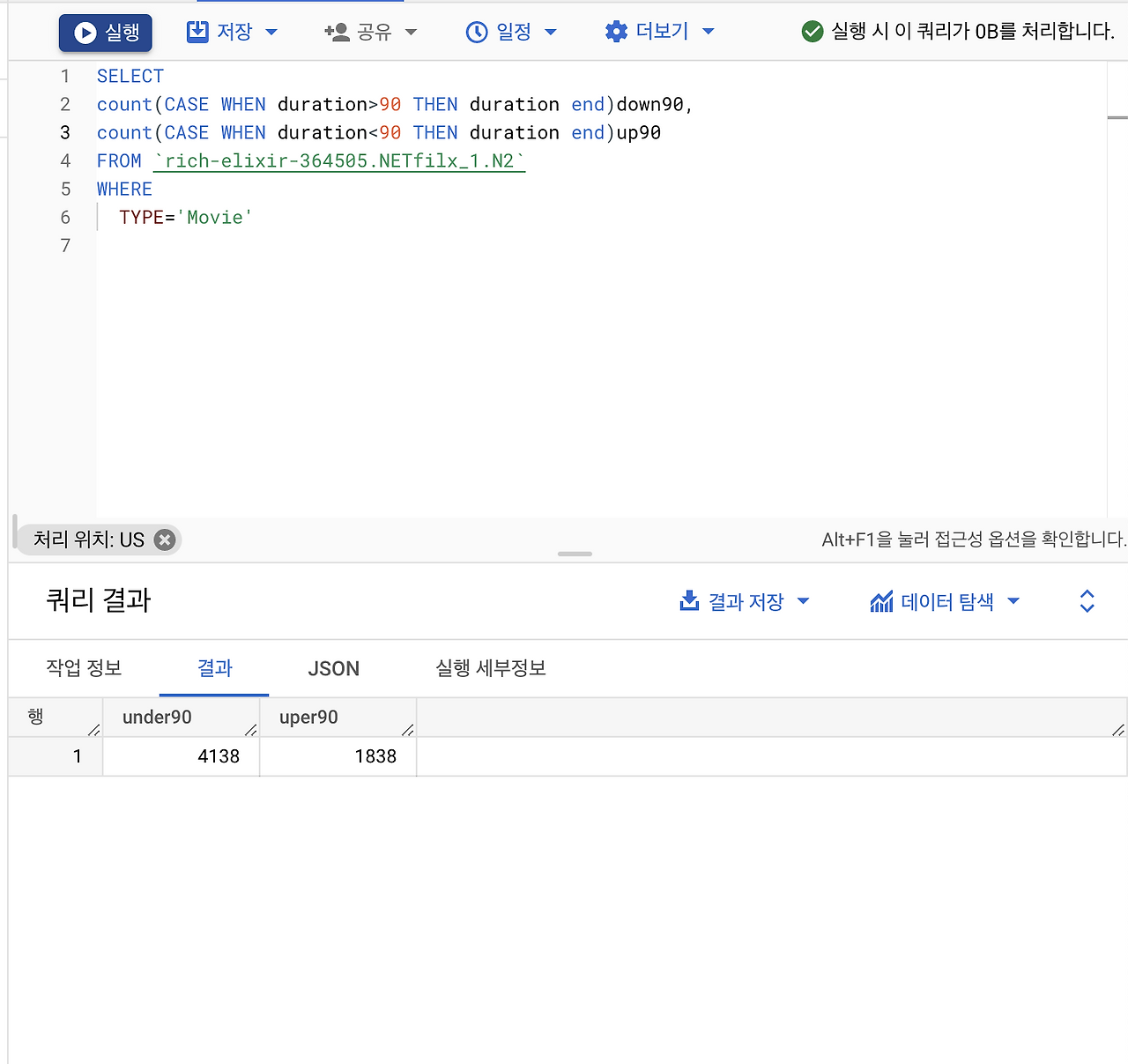Click the down90 alias on line 2
This screenshot has width=1128, height=1064.
coord(649,105)
